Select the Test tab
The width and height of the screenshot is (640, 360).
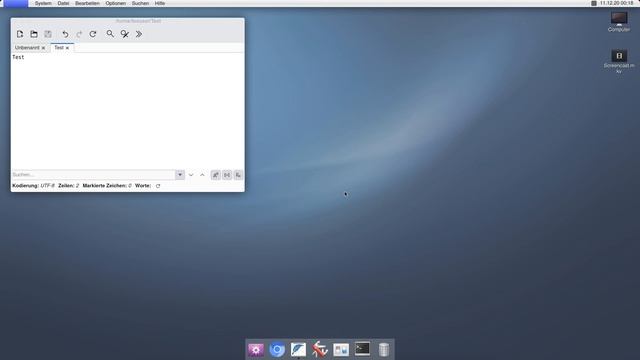tap(59, 48)
